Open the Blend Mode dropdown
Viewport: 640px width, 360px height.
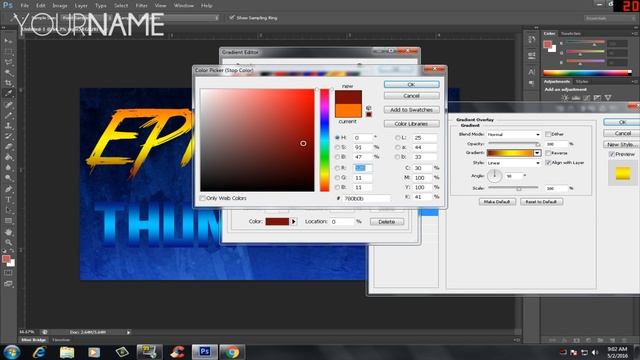click(513, 134)
